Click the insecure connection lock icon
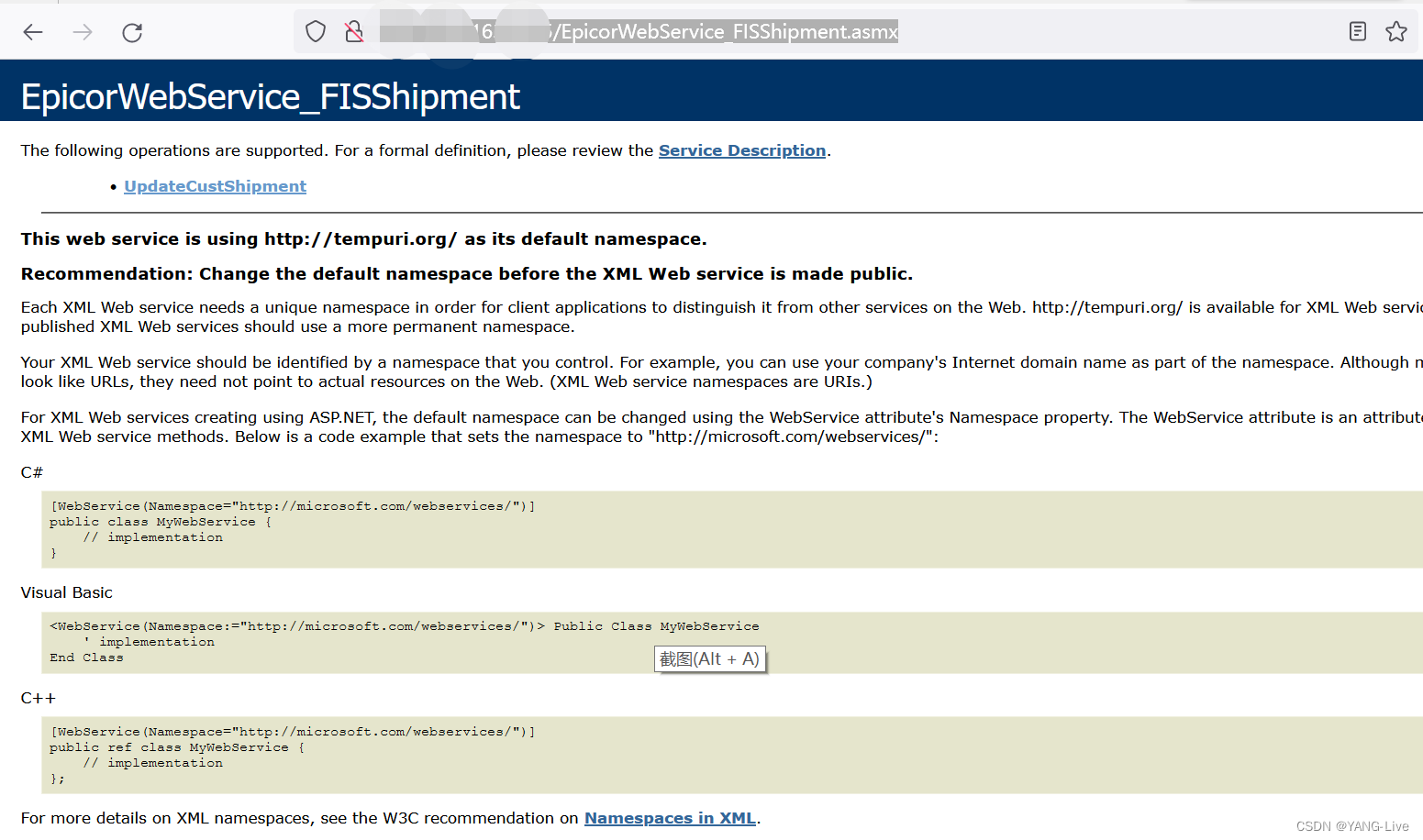The height and width of the screenshot is (840, 1423). pos(354,32)
